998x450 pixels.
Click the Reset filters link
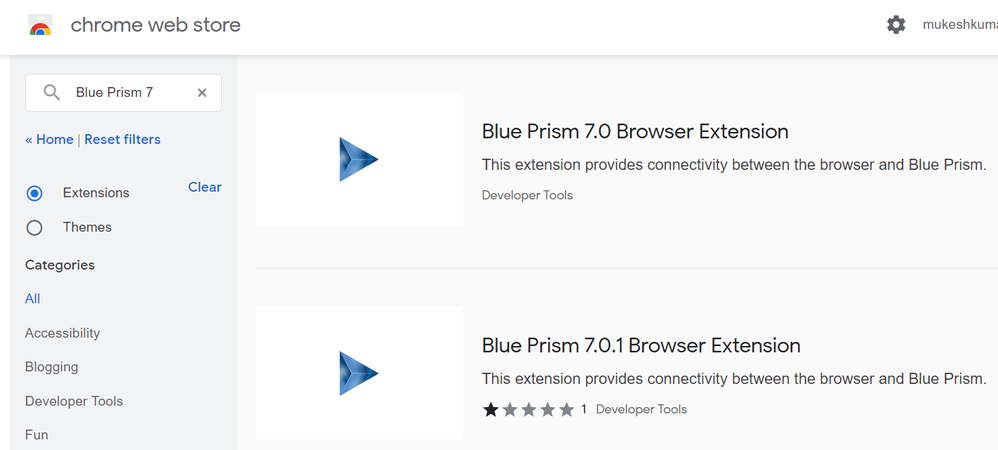122,139
